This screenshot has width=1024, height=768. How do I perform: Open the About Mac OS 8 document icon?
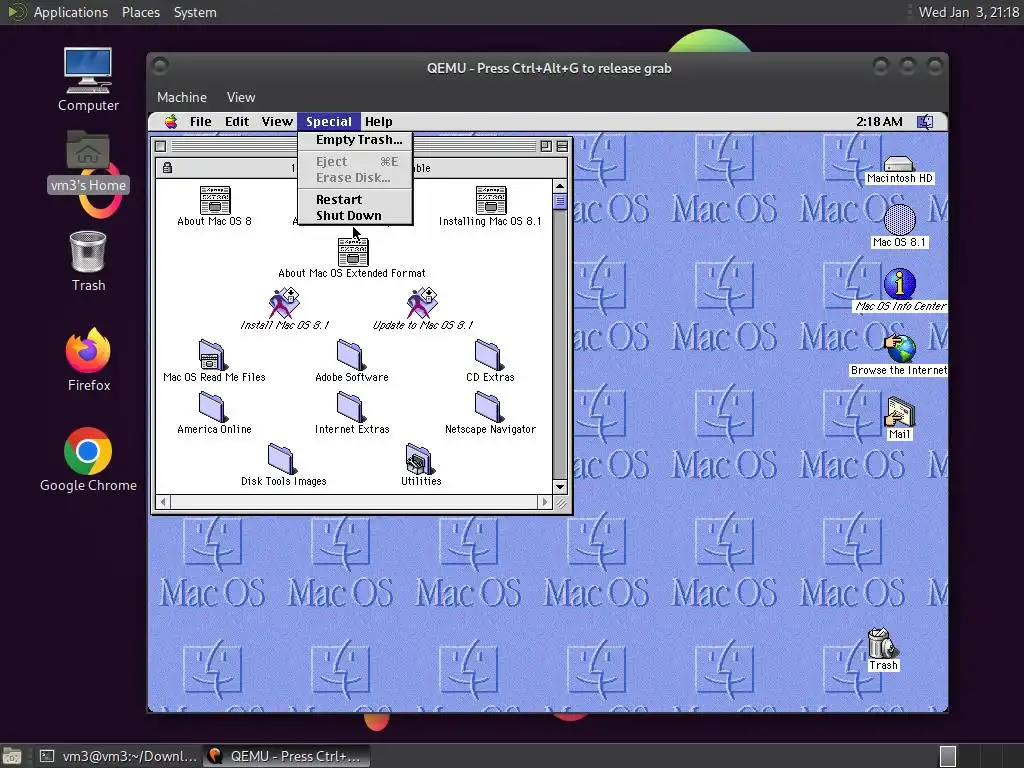[x=214, y=200]
